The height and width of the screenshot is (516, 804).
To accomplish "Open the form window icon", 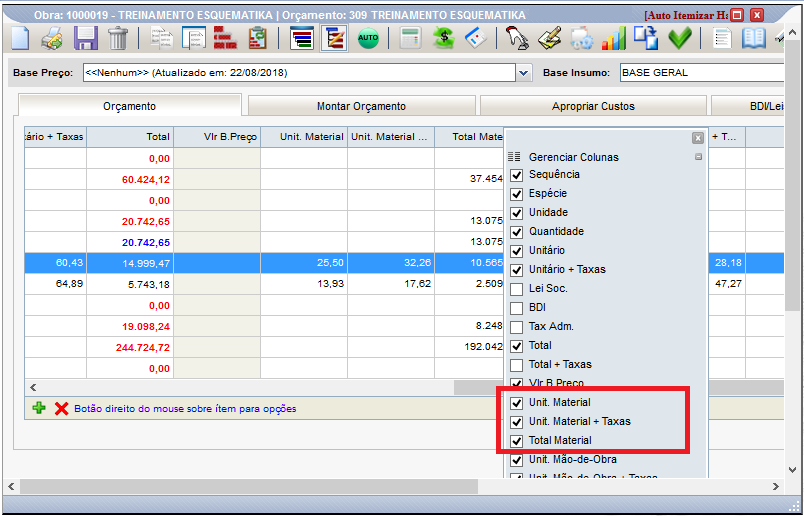I will 194,38.
